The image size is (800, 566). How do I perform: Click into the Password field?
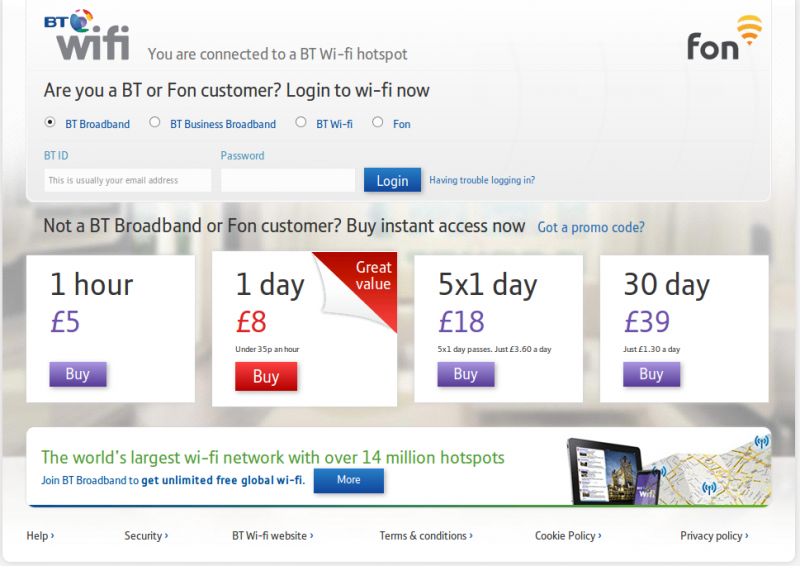click(x=288, y=180)
